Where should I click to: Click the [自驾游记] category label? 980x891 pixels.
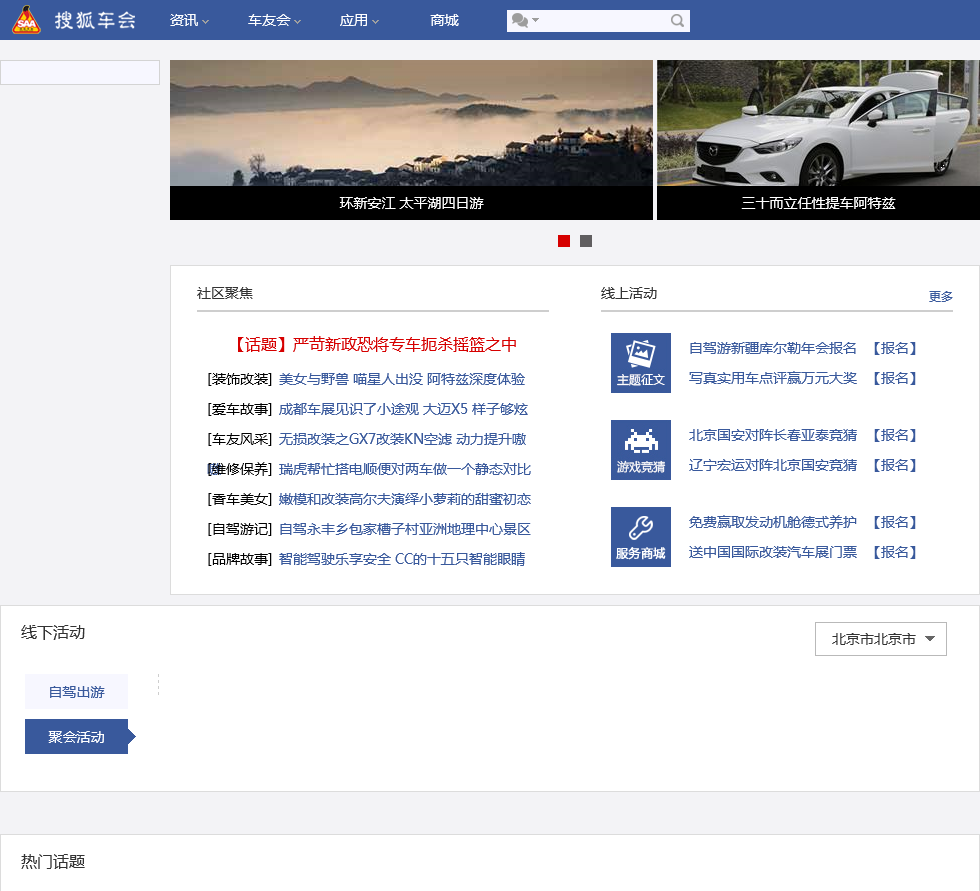click(x=239, y=529)
